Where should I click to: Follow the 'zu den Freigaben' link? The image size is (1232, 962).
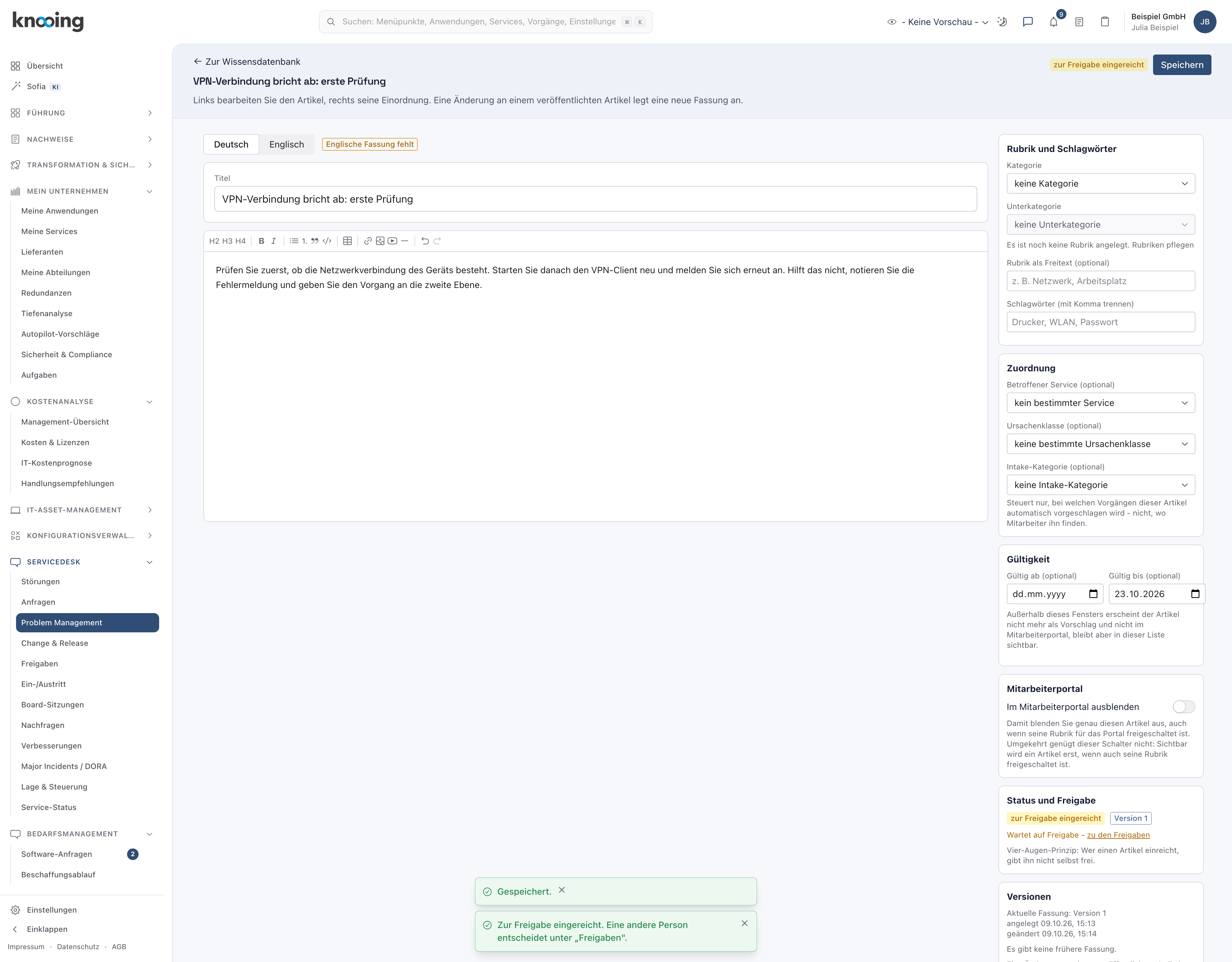coord(1118,835)
